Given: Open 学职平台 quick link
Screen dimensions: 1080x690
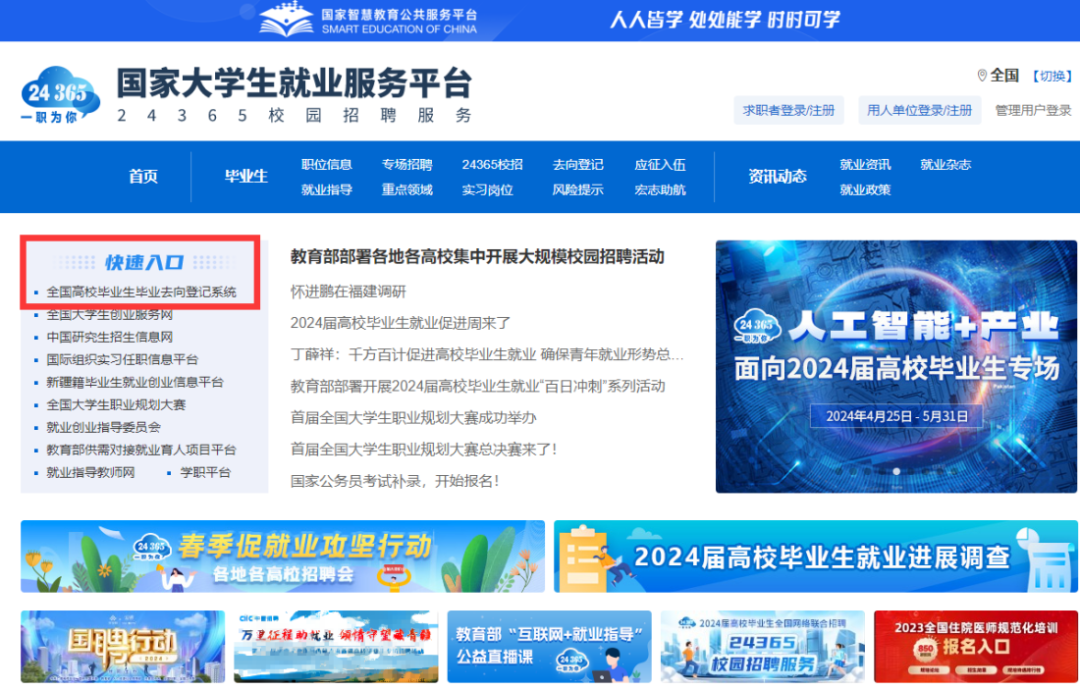Looking at the screenshot, I should (205, 472).
